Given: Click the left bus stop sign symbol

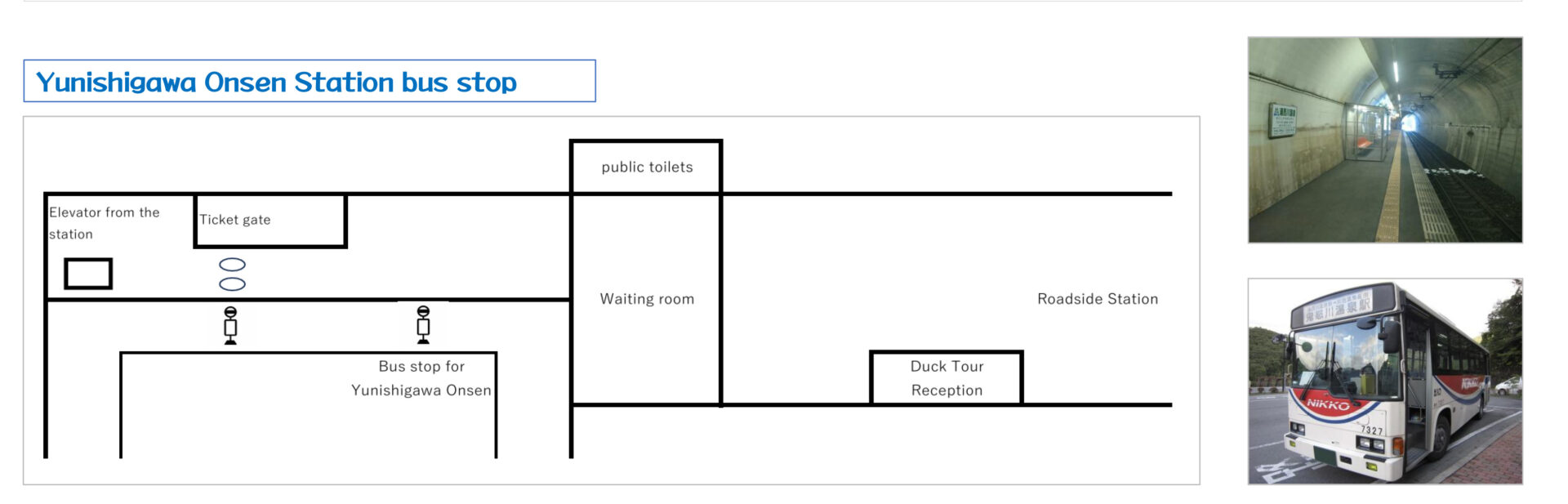Looking at the screenshot, I should 230,325.
